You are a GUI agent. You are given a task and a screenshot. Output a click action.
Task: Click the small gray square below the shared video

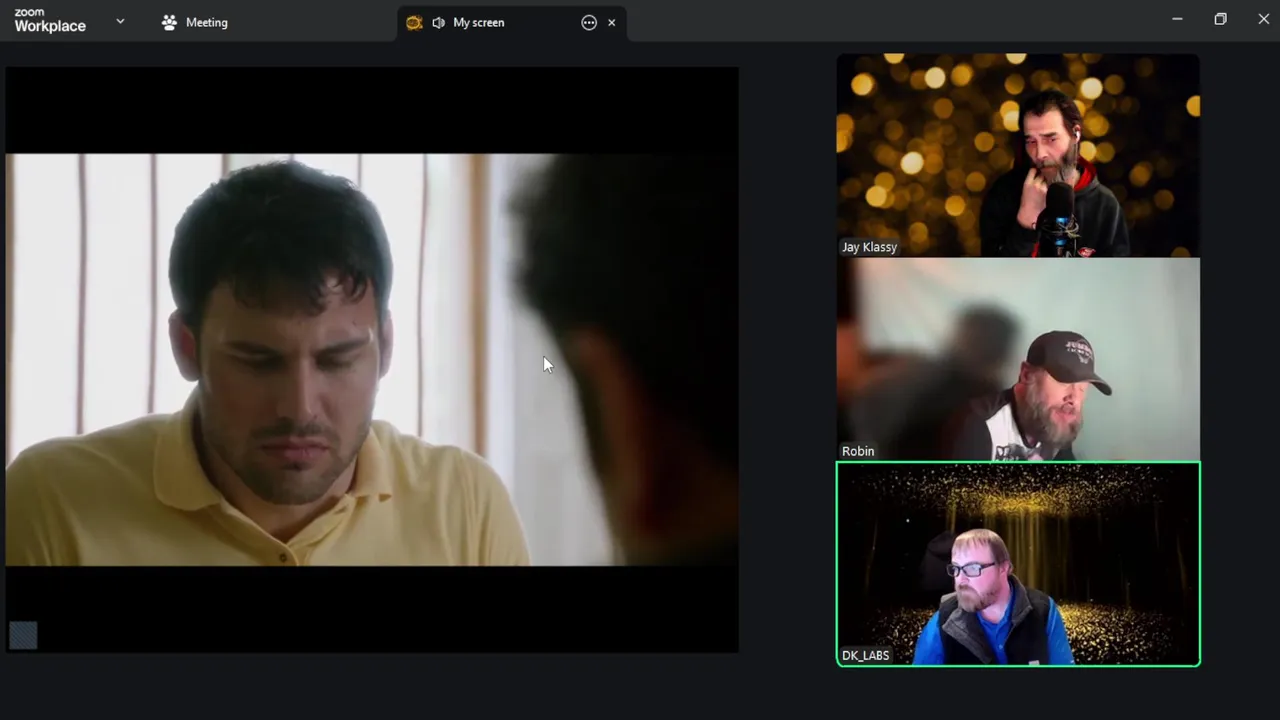click(23, 635)
